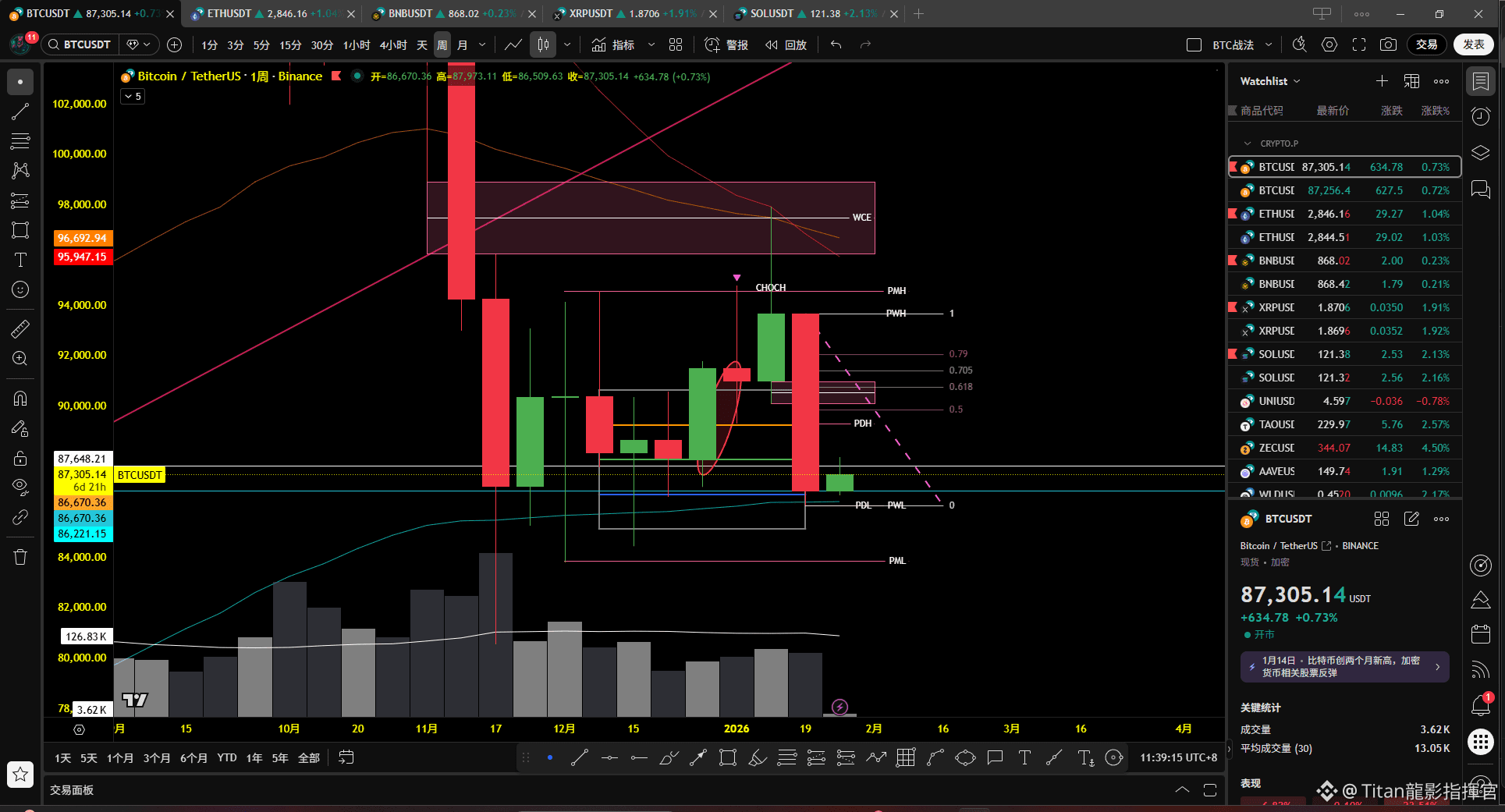Toggle lock all drawings
The image size is (1505, 812).
click(20, 458)
